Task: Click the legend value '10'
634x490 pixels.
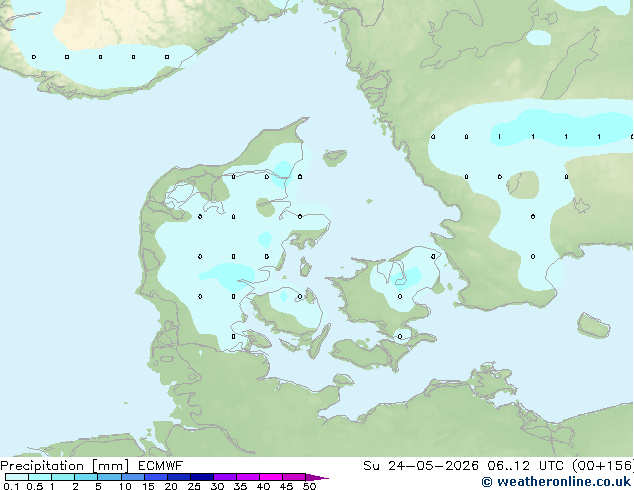Action: click(x=125, y=486)
